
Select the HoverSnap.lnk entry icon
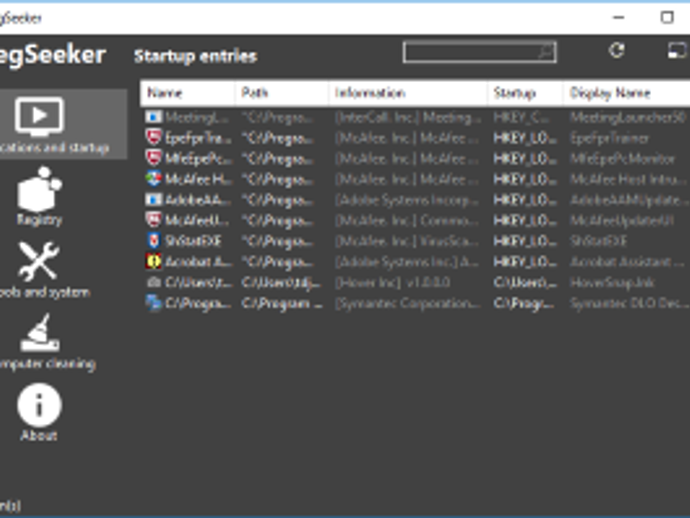(x=154, y=282)
